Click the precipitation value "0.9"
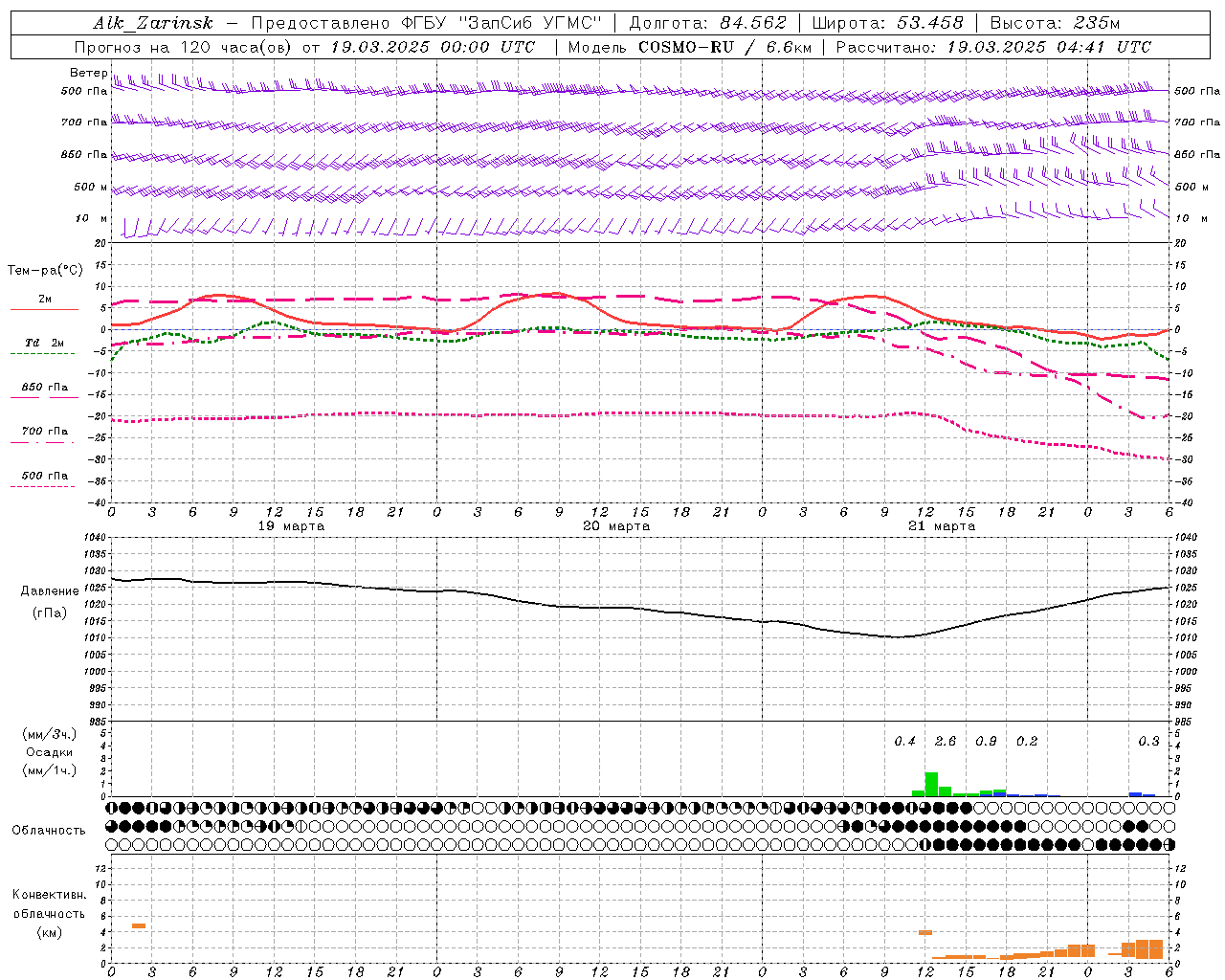Image resolution: width=1225 pixels, height=980 pixels. point(986,742)
